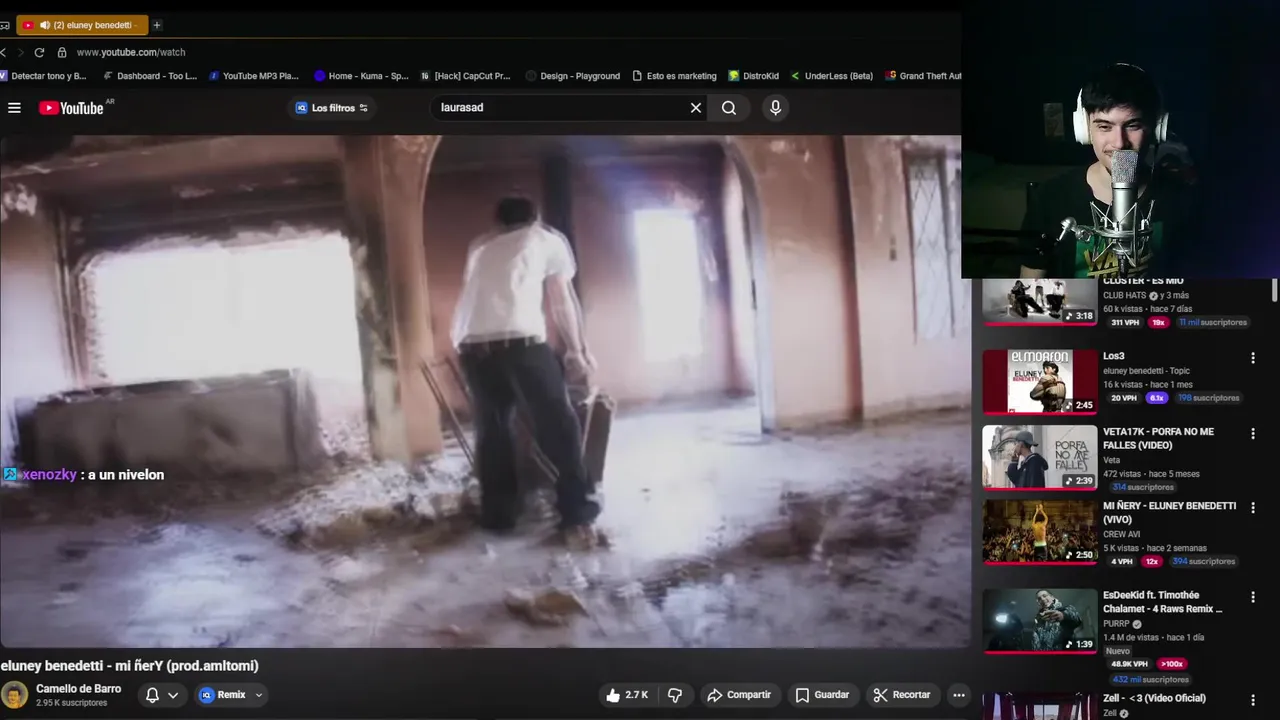Open more options for EsDeeKid video

point(1252,597)
